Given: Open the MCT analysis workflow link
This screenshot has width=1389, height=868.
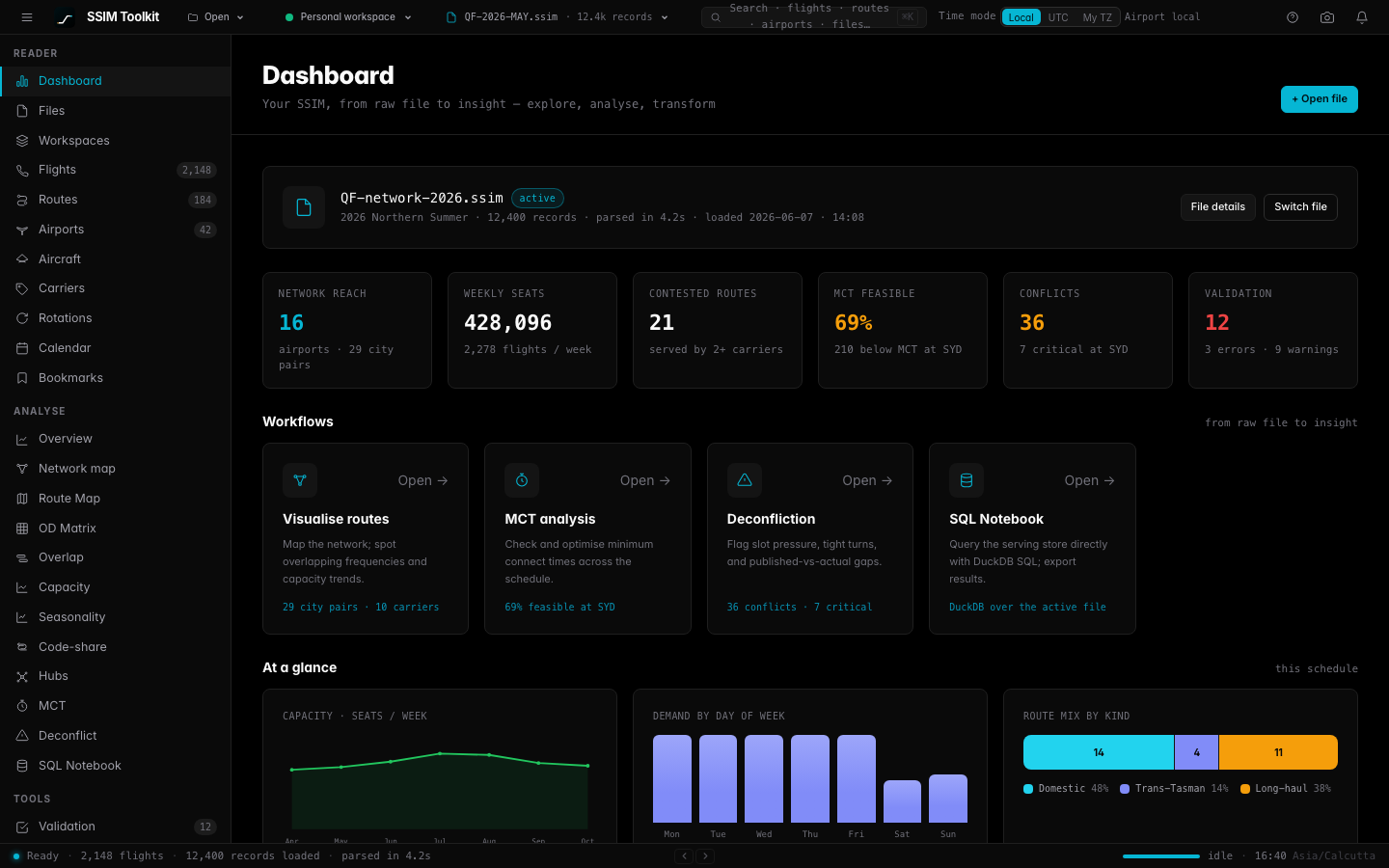Looking at the screenshot, I should pyautogui.click(x=645, y=480).
